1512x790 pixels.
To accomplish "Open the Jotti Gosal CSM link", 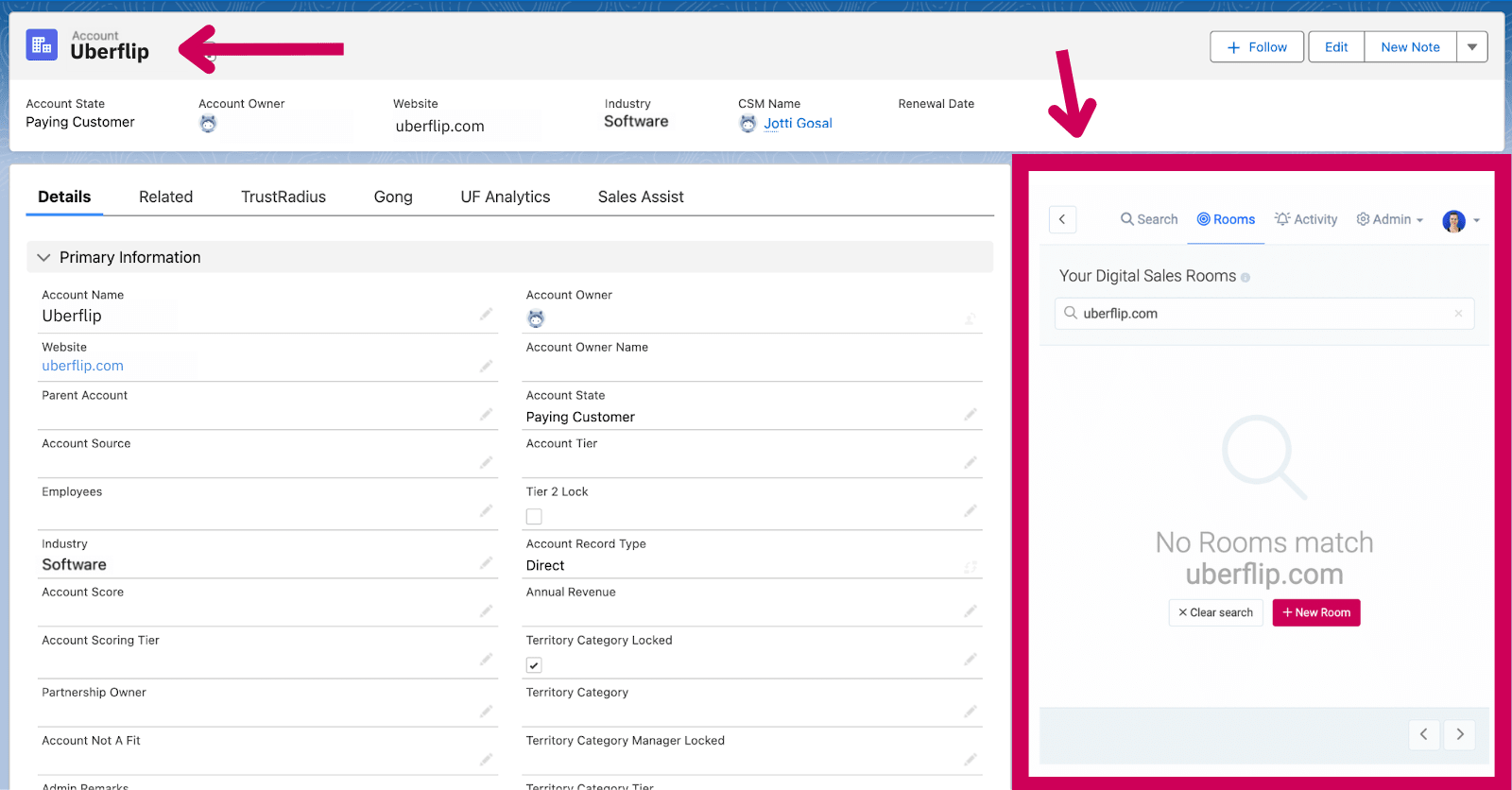I will tap(798, 123).
